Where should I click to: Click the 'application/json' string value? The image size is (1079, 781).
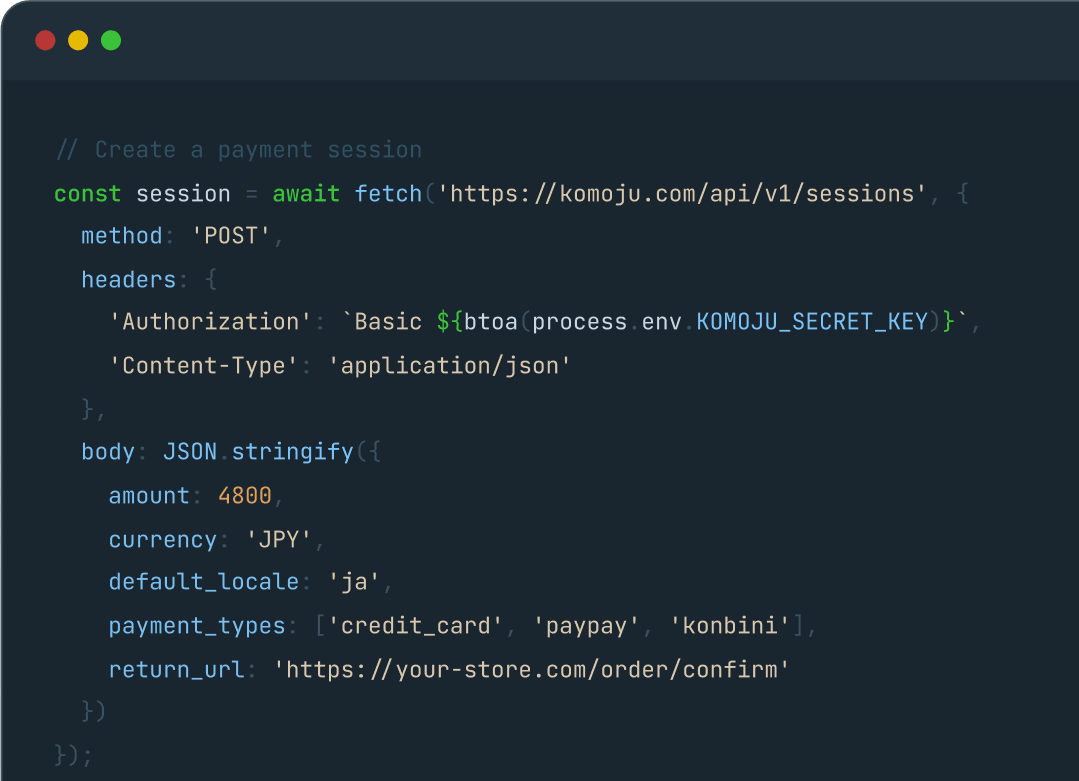point(449,365)
